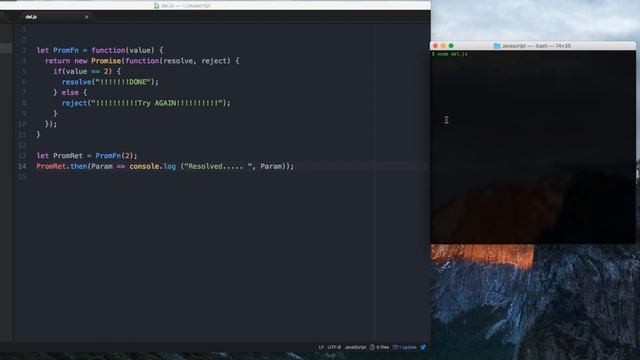Click the yellow minimize button of Terminal window

(x=443, y=46)
